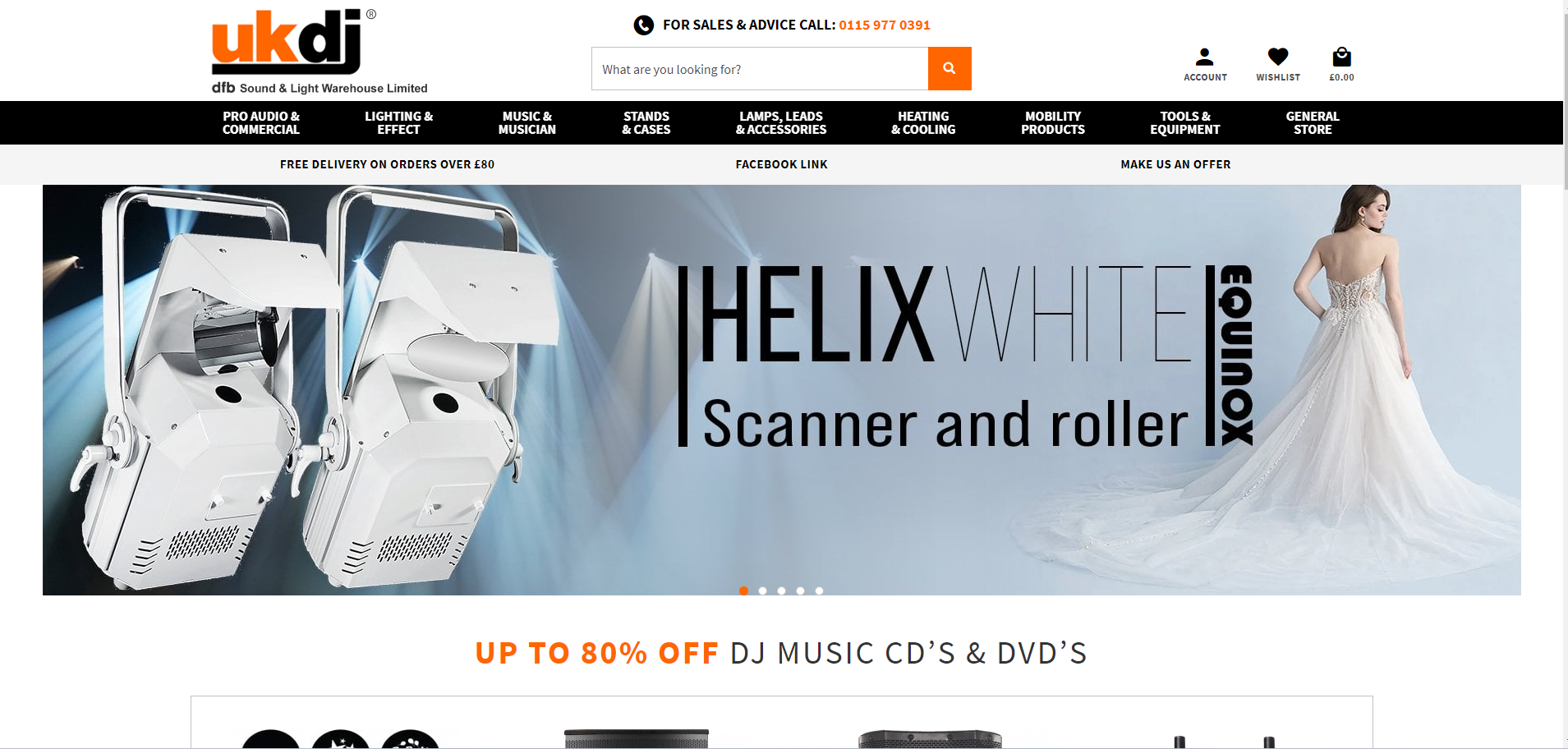
Task: Click the phone icon beside sales number
Action: [643, 25]
